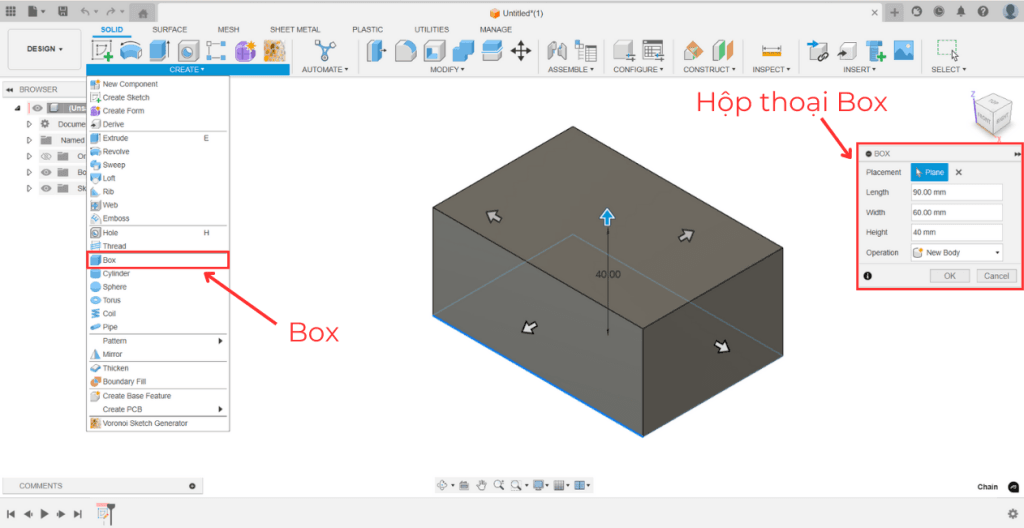Viewport: 1024px width, 528px height.
Task: Switch to the SHEET METAL tab
Action: click(294, 30)
